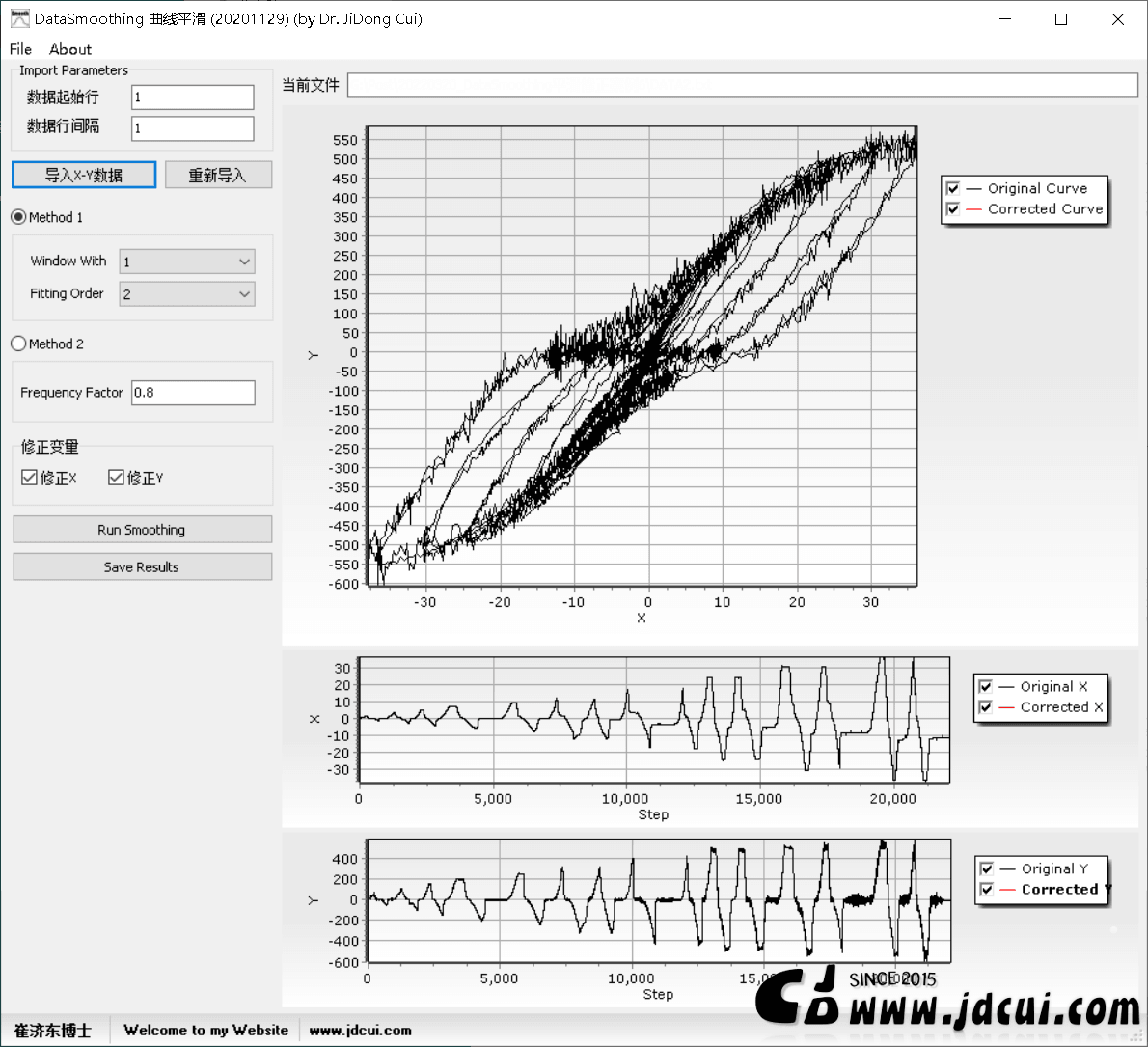Click the Run Smoothing button

(x=142, y=530)
